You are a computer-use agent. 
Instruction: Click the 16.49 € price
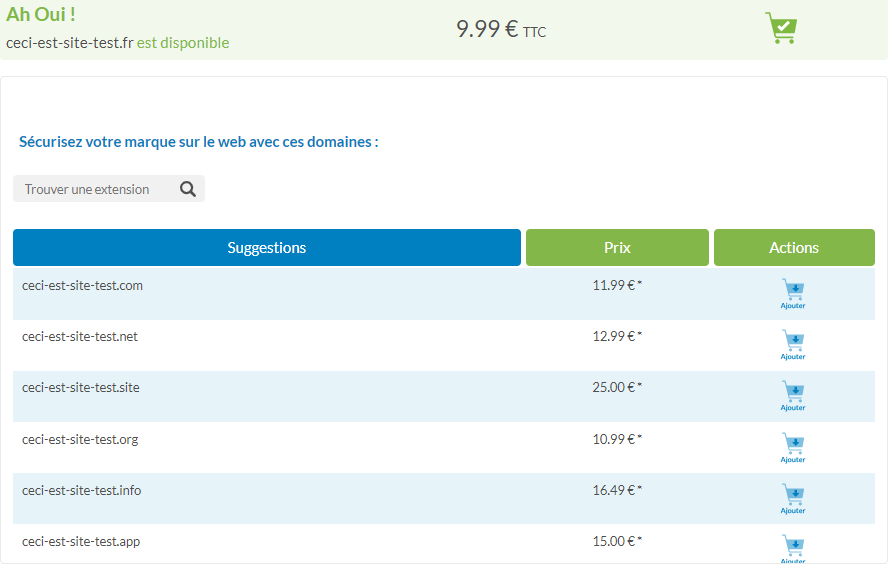[617, 491]
